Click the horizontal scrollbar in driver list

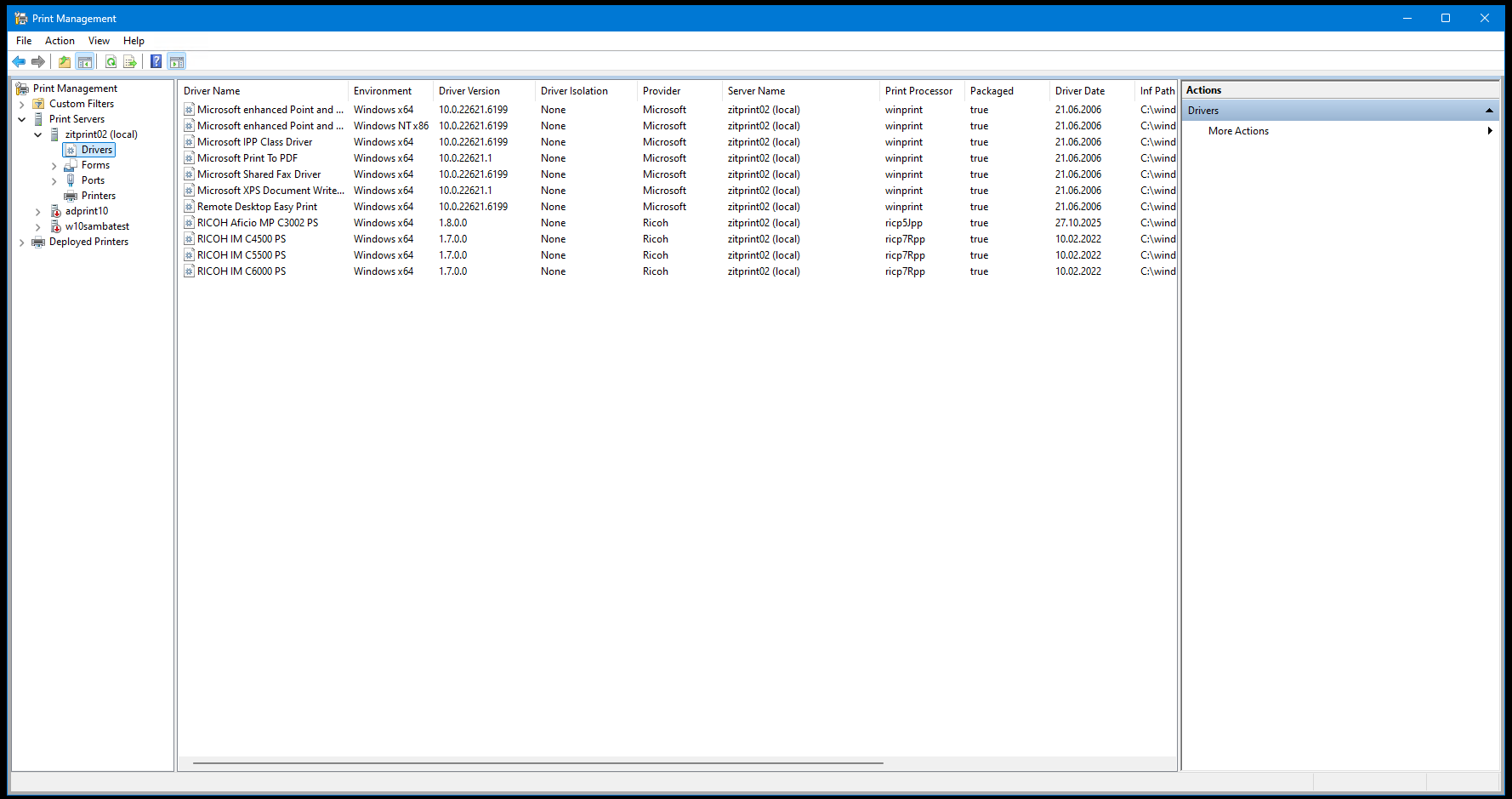pos(537,763)
